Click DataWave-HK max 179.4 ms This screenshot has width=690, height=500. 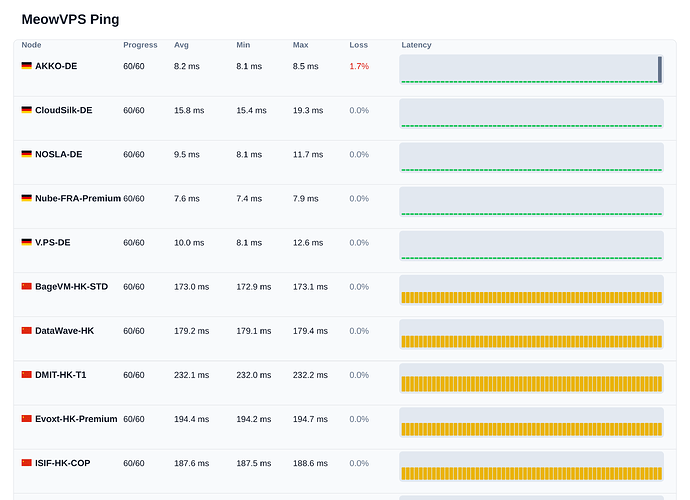point(310,331)
